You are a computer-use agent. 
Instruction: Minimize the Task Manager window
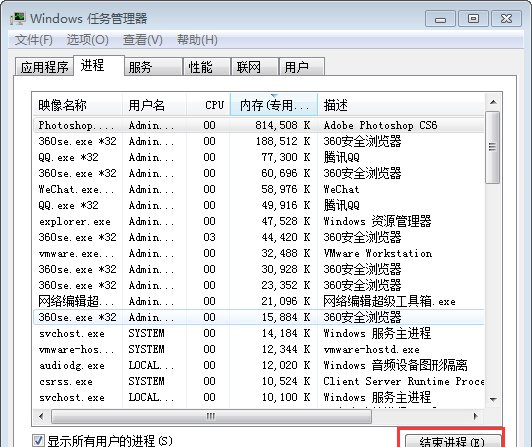(440, 19)
